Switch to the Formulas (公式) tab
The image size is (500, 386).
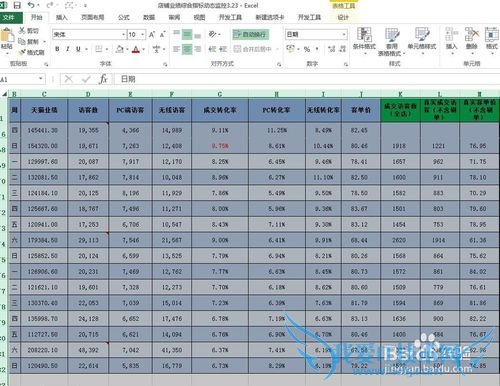click(124, 17)
